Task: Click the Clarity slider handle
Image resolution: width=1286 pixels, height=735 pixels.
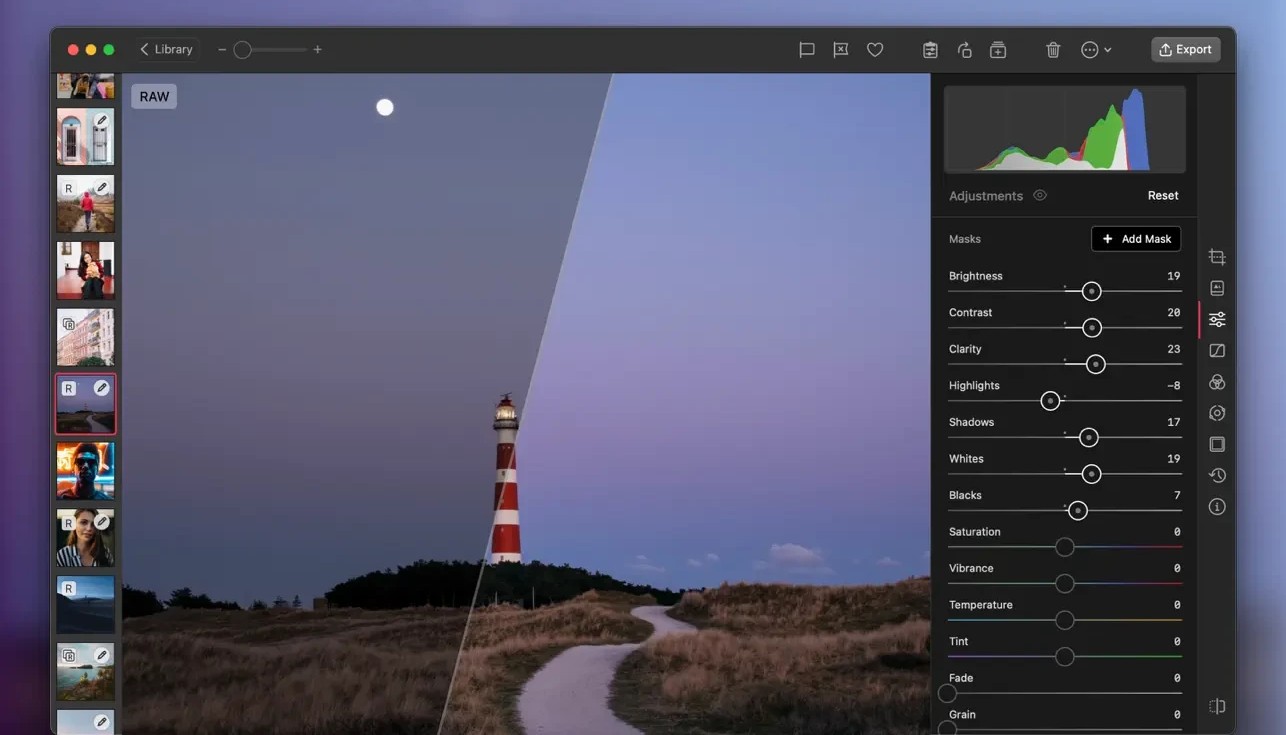Action: pos(1096,364)
